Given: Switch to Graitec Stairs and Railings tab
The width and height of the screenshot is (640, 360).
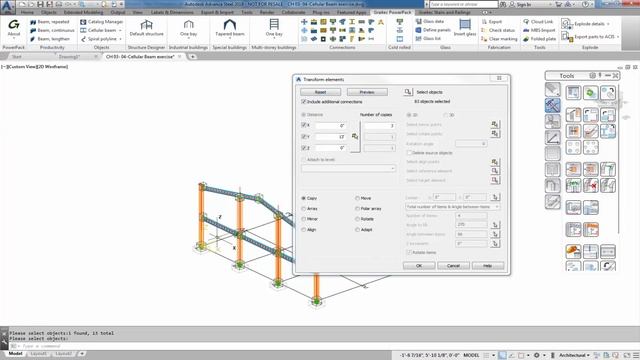Looking at the screenshot, I should pos(445,13).
